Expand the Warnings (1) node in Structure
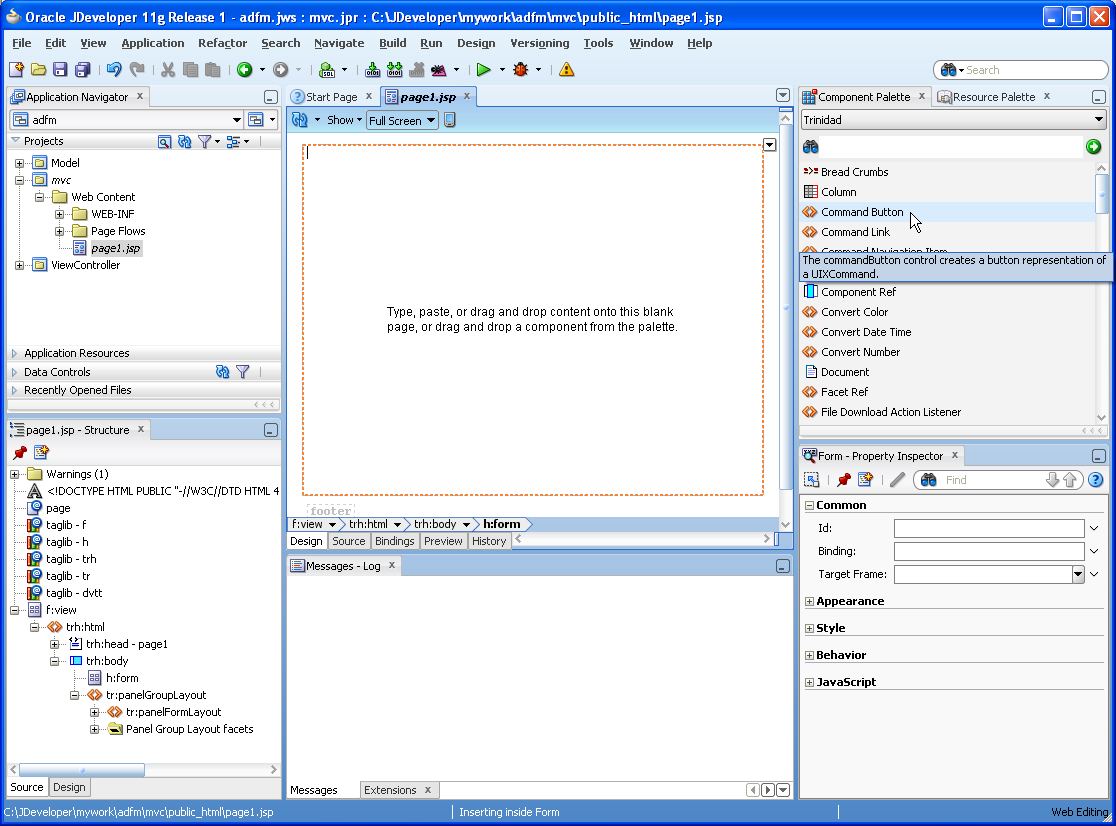This screenshot has height=826, width=1116. [x=14, y=474]
